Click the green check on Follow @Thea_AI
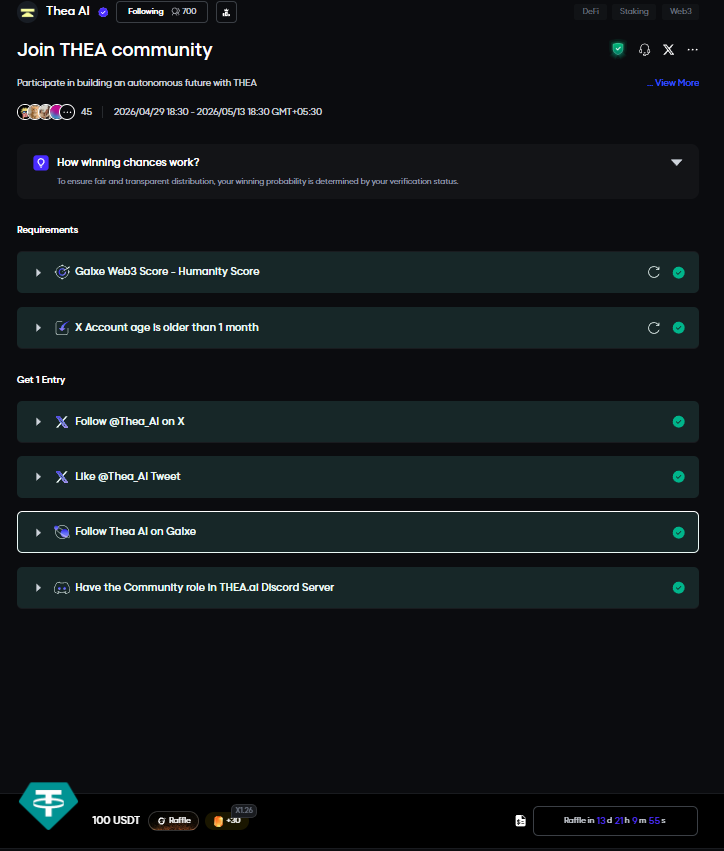The image size is (724, 851). pos(678,422)
